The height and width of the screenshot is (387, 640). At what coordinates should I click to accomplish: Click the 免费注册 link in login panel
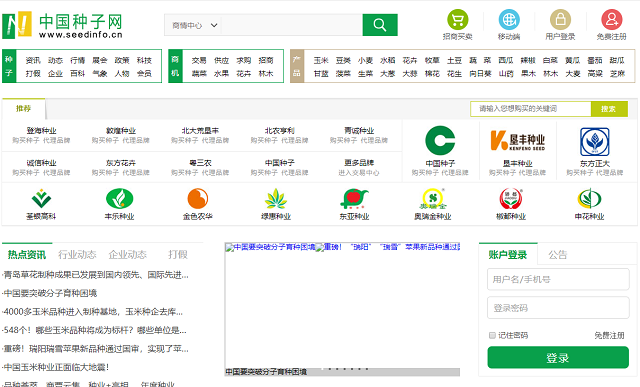click(x=609, y=336)
